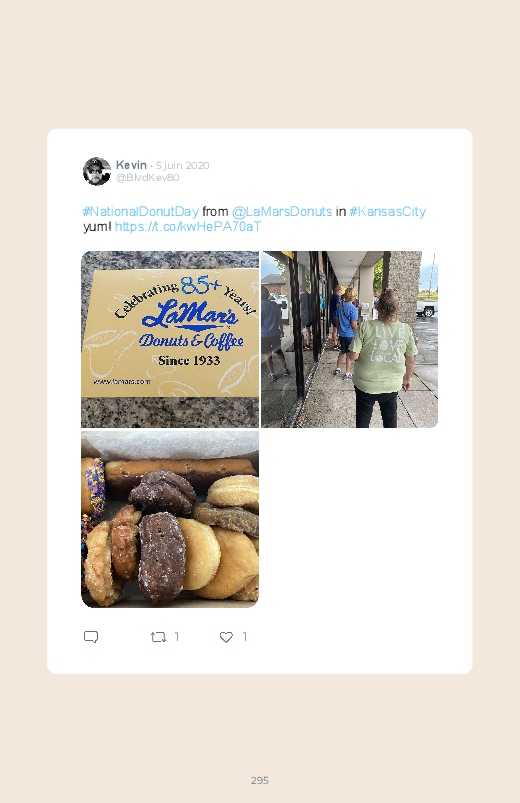520x803 pixels.
Task: Click the Since 1933 text on box
Action: tap(189, 361)
